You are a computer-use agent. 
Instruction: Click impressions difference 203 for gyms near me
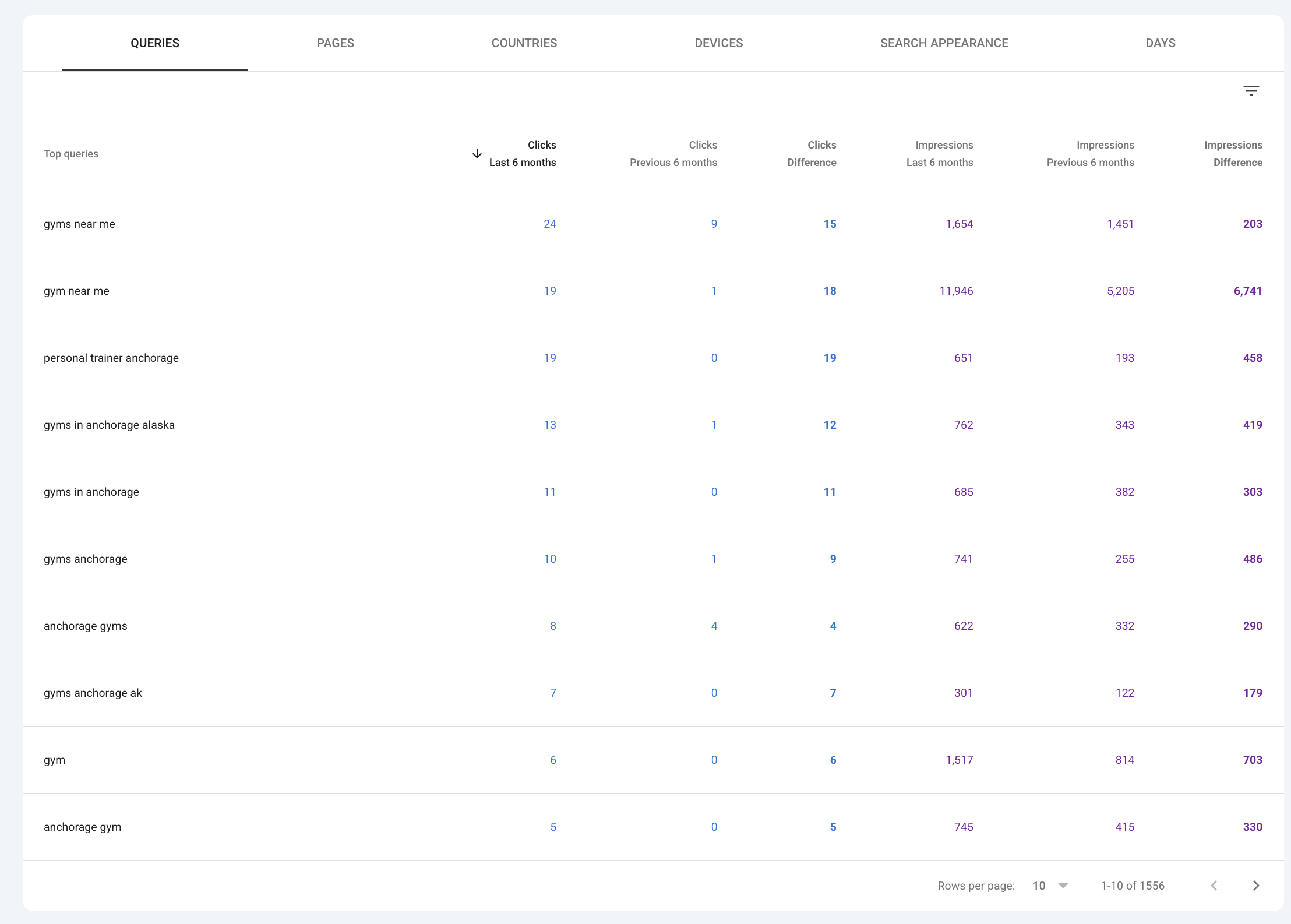tap(1253, 224)
